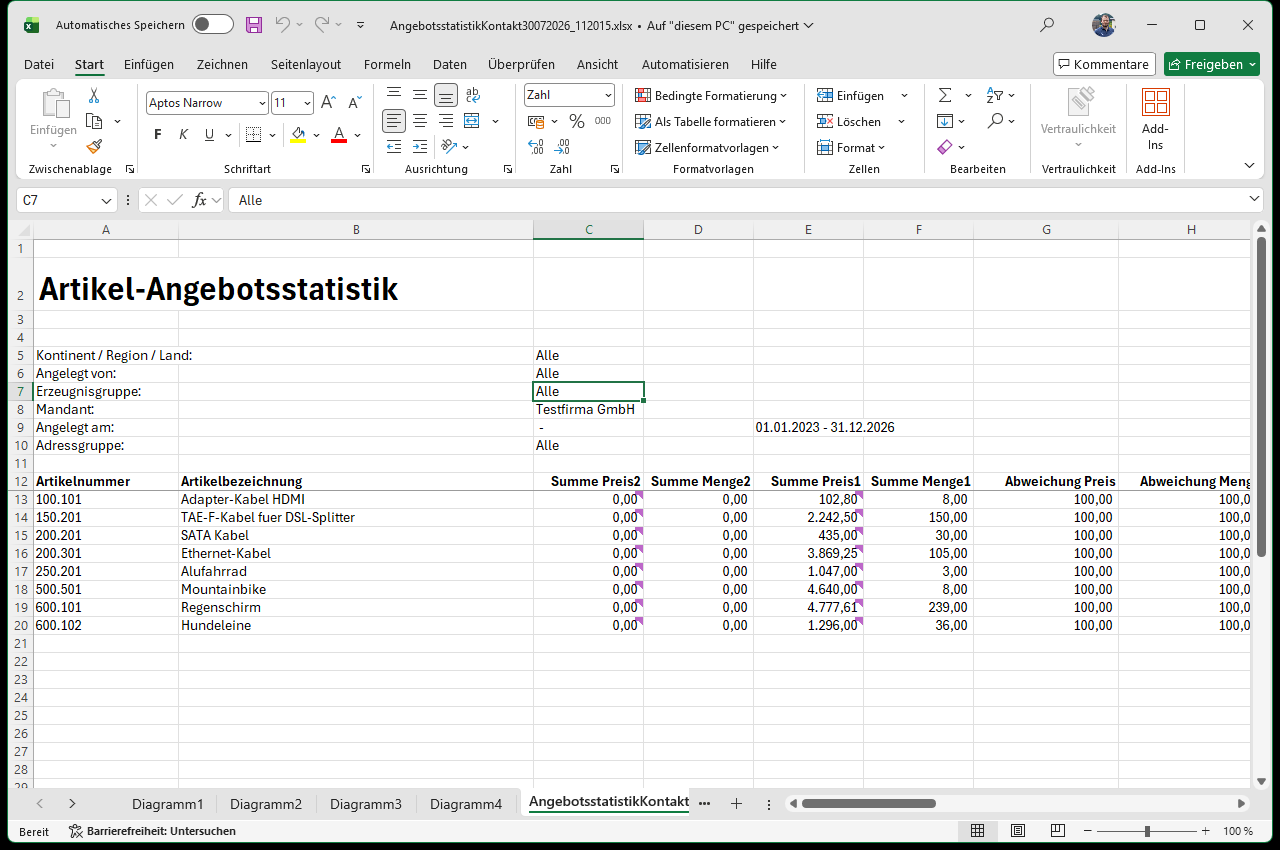Open the font size 11 dropdown
Screen dimensions: 1280x850
306,103
